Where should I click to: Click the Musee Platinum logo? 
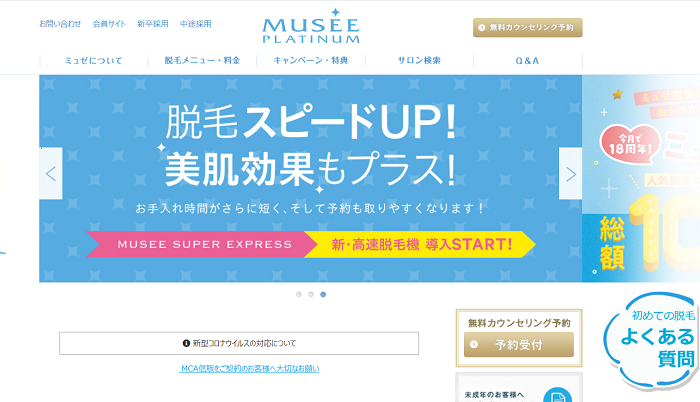coord(311,26)
